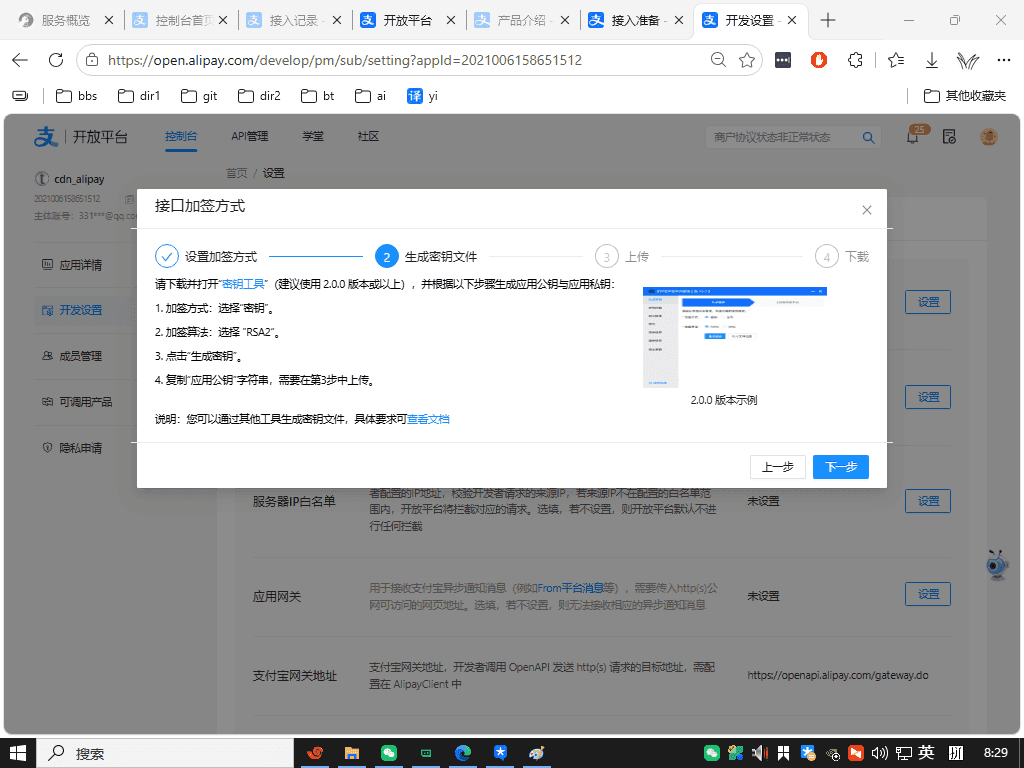Open the Windows Start menu
The width and height of the screenshot is (1024, 768).
pyautogui.click(x=18, y=753)
